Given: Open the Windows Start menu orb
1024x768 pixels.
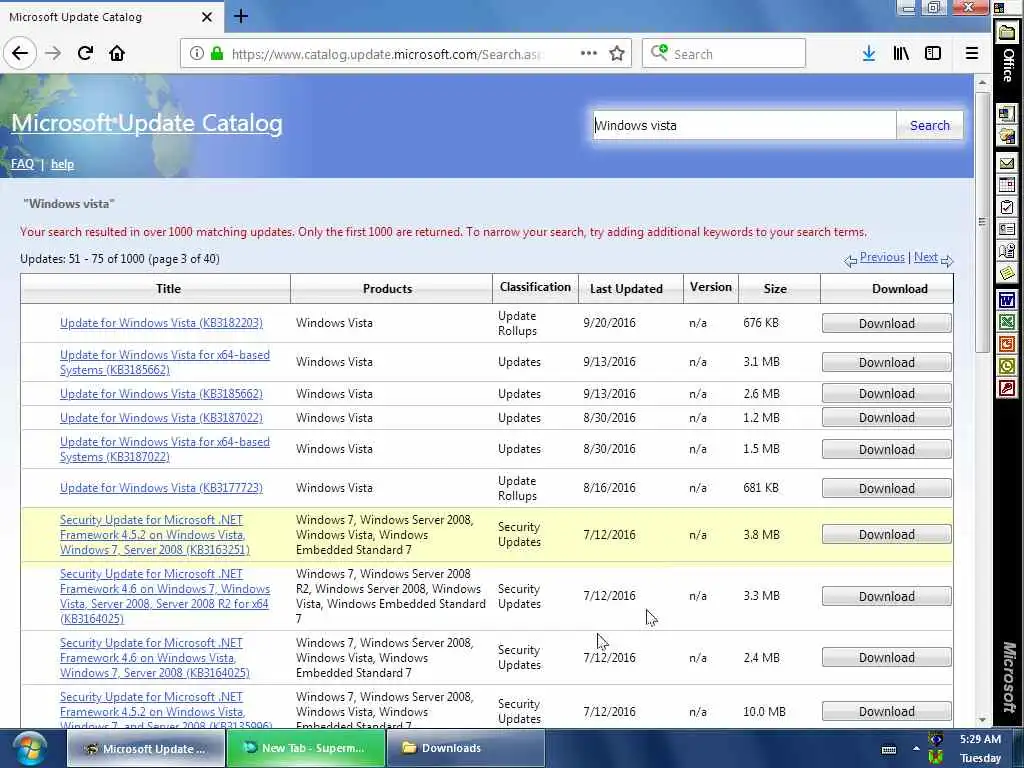Looking at the screenshot, I should 29,748.
